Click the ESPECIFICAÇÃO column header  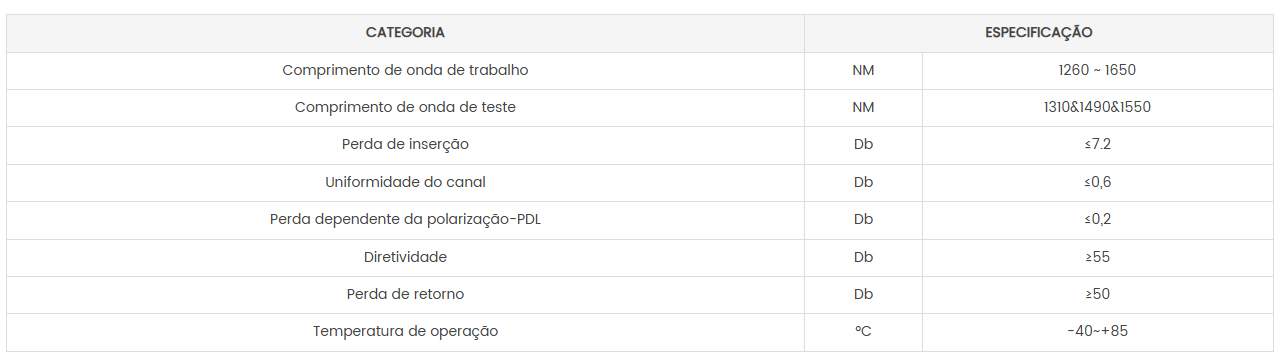click(1039, 33)
